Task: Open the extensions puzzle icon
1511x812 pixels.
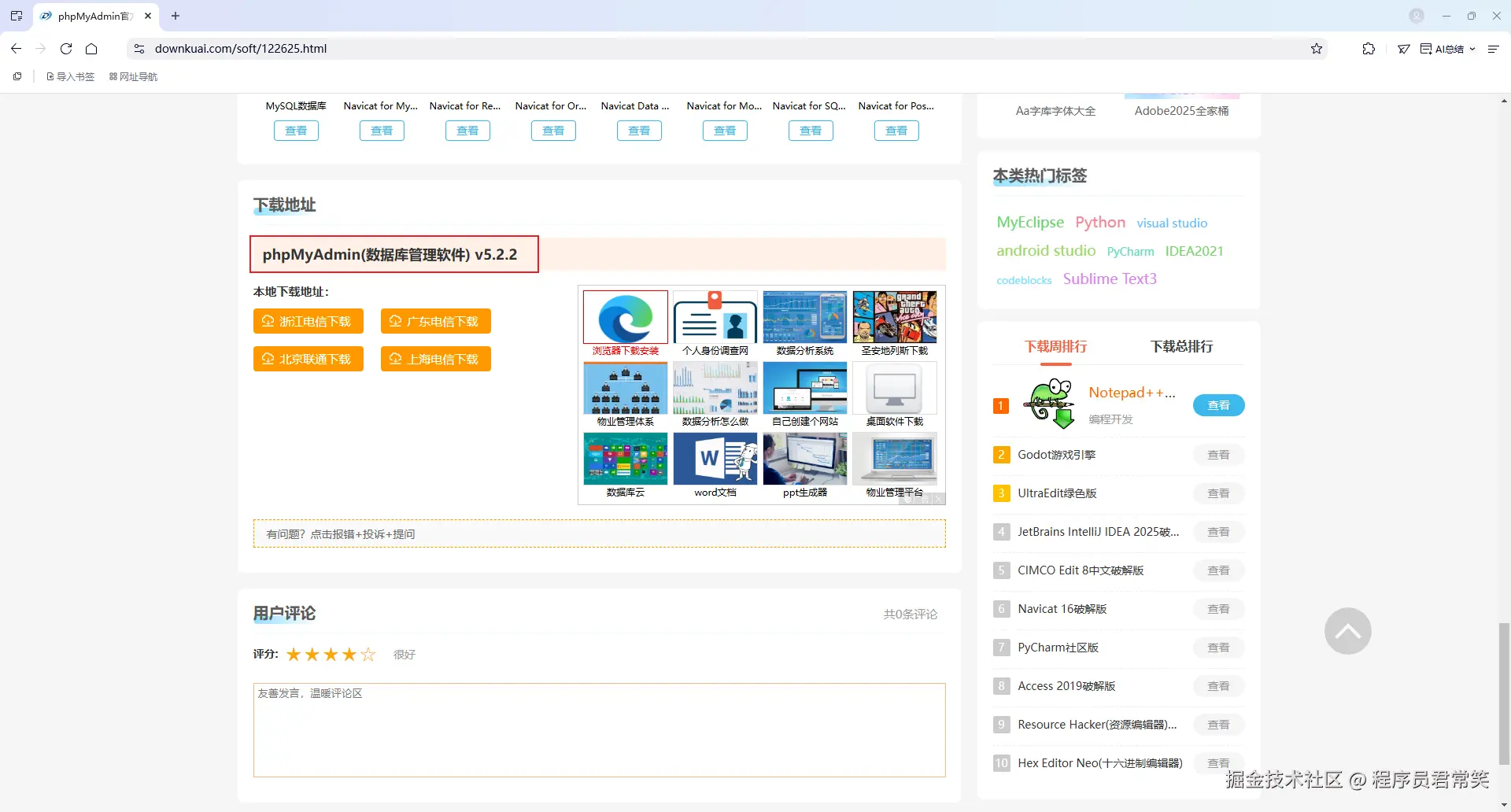Action: pos(1369,49)
